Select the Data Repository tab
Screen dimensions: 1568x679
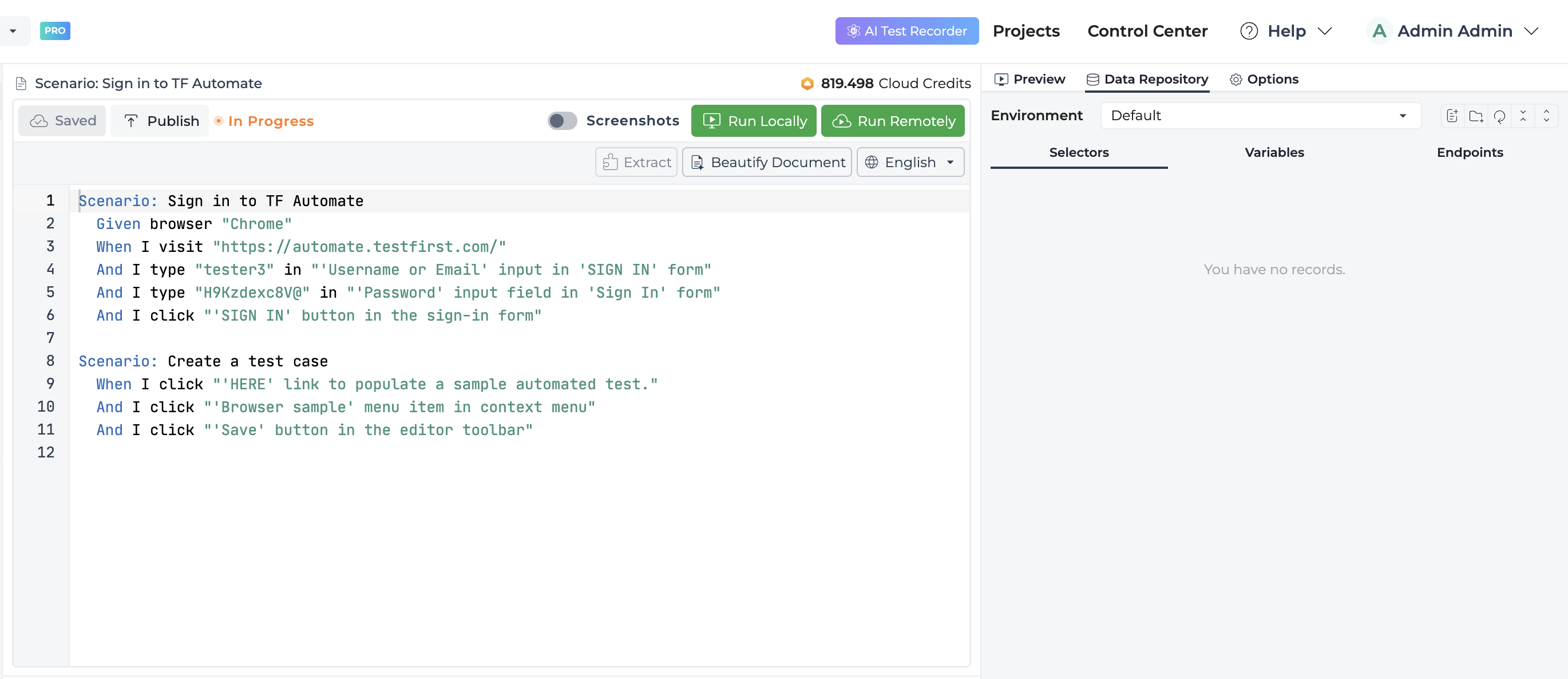[1147, 79]
